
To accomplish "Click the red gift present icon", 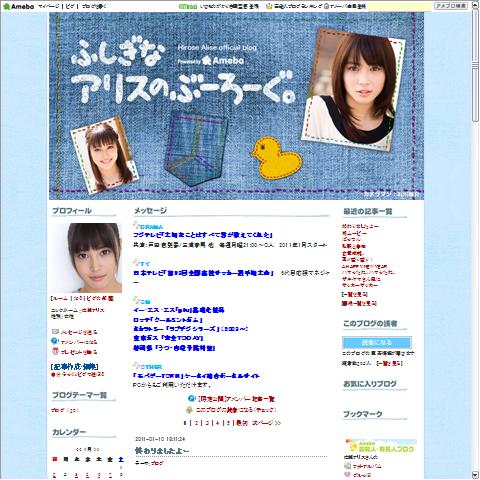I will click(x=55, y=351).
